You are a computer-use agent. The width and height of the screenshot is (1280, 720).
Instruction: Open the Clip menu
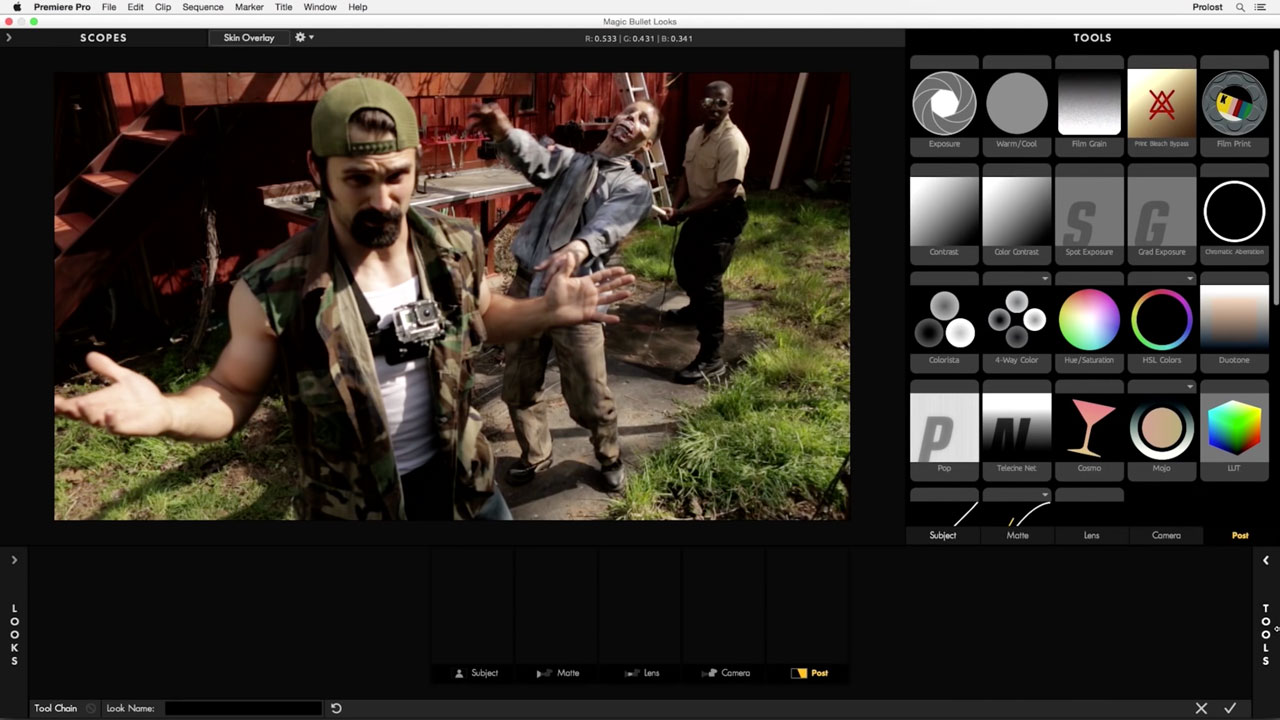pos(163,7)
